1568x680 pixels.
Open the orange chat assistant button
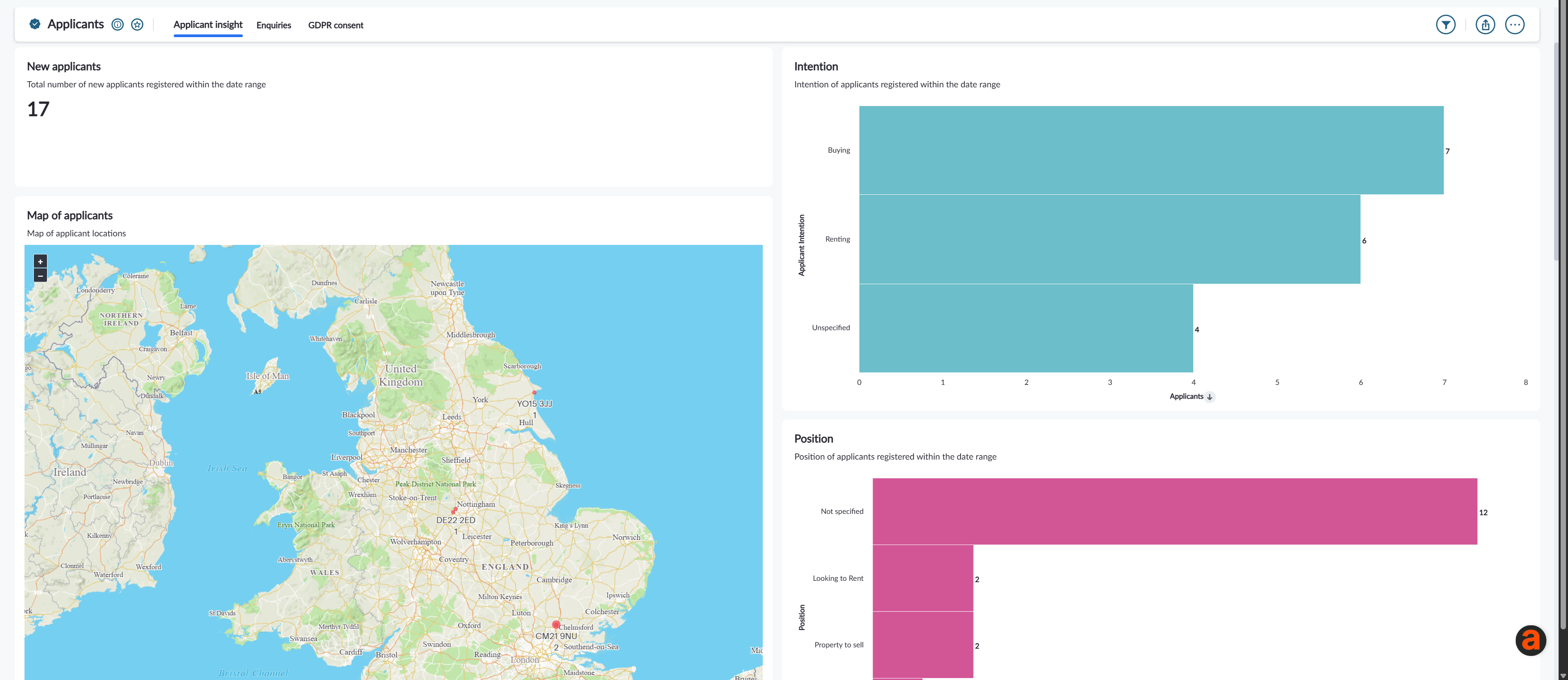1530,640
